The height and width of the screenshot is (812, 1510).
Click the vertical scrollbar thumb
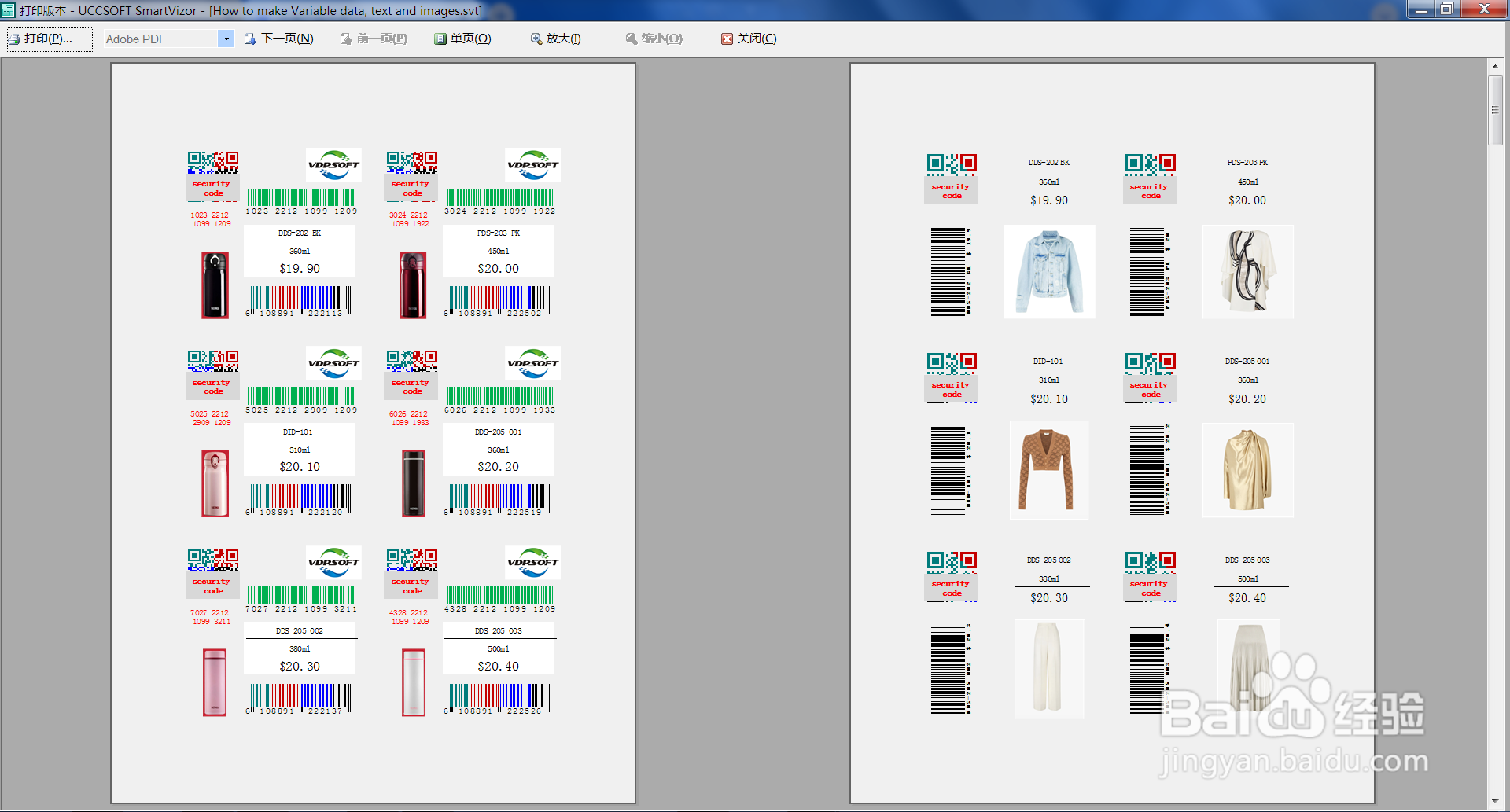(x=1495, y=110)
